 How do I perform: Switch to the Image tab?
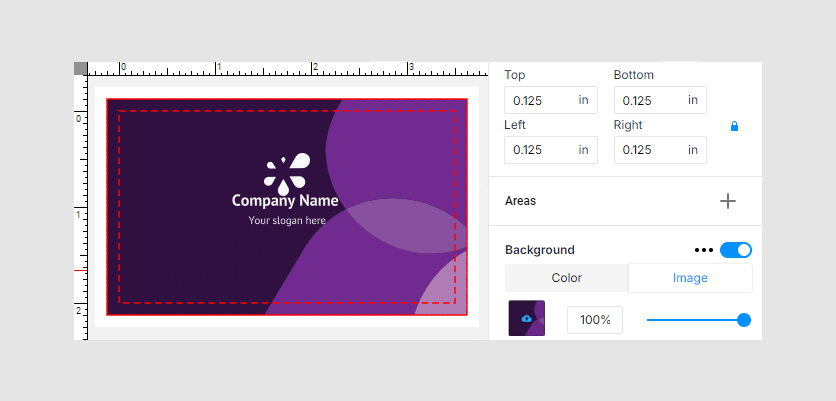[690, 278]
